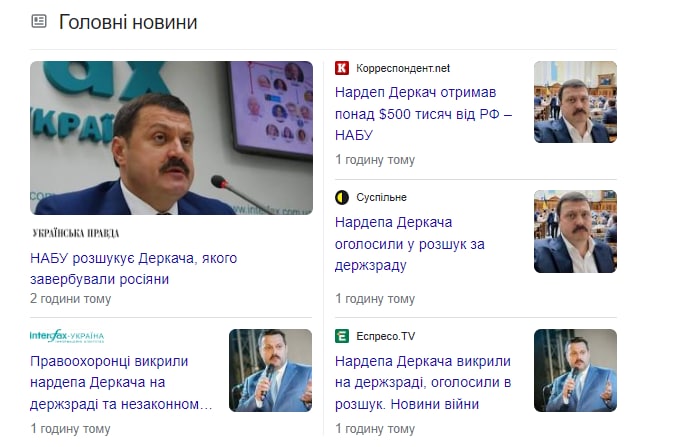This screenshot has height=447, width=677.
Task: Click the Корреспондент.net red K logo
Action: click(342, 68)
